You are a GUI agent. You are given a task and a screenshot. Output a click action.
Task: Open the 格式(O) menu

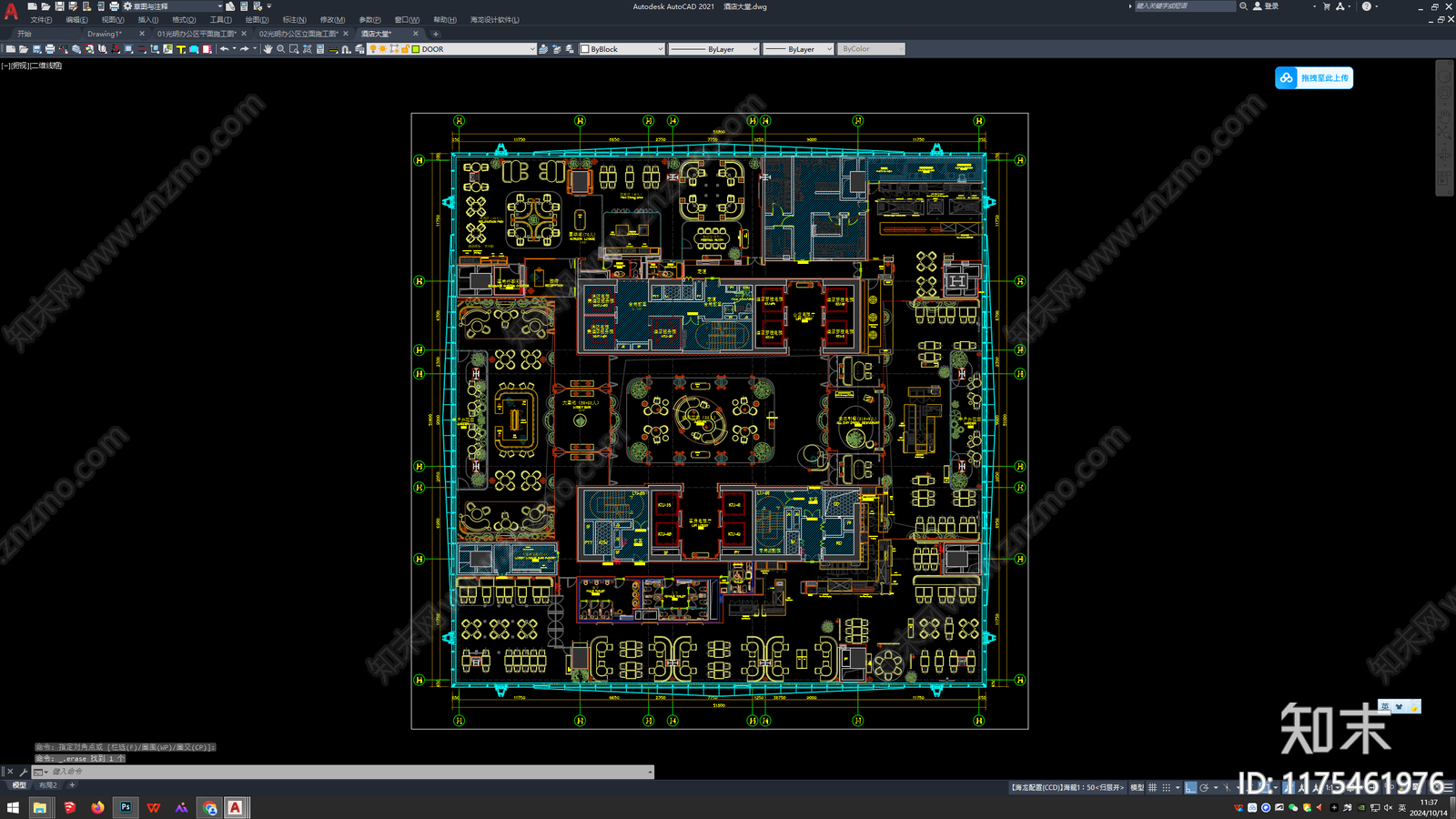pos(184,20)
